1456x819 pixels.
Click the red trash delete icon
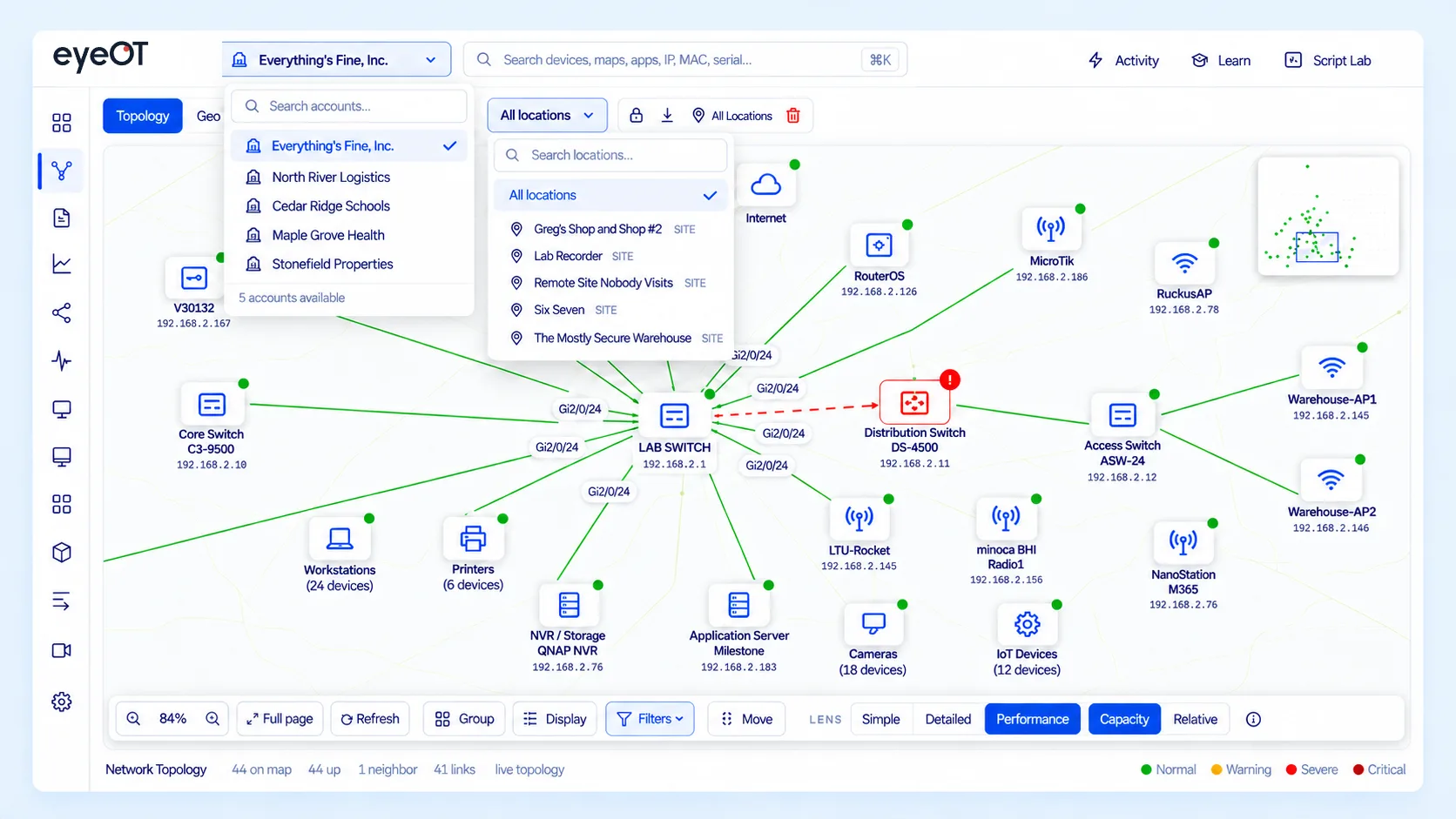(x=793, y=116)
